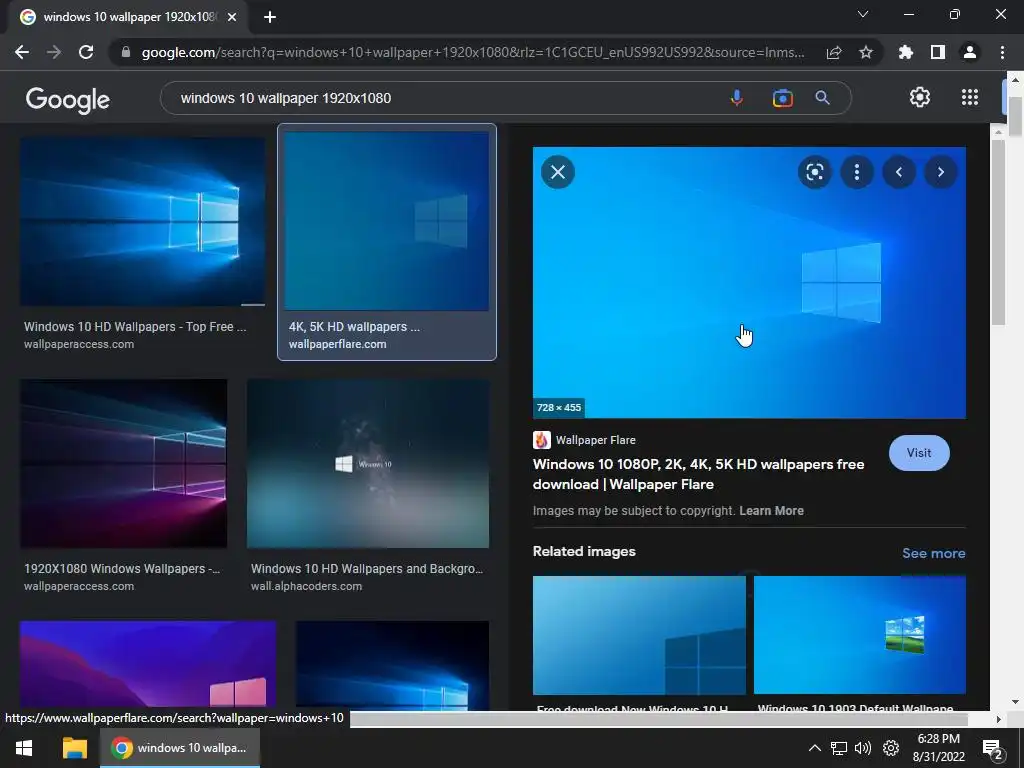Click See more related images
Screen dimensions: 1024x768
coord(933,553)
